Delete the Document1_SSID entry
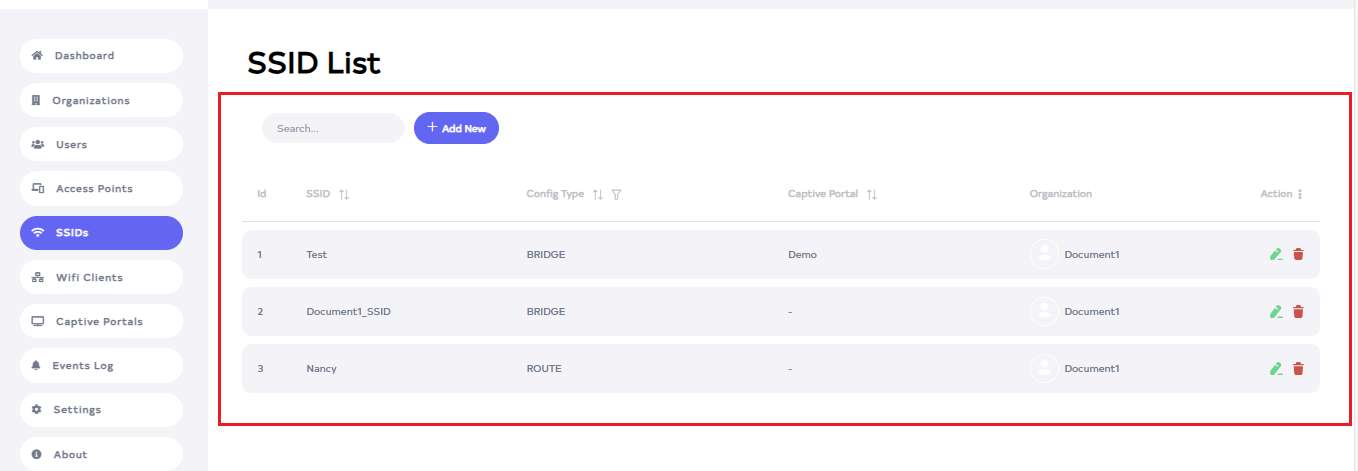This screenshot has width=1358, height=471. coord(1298,312)
